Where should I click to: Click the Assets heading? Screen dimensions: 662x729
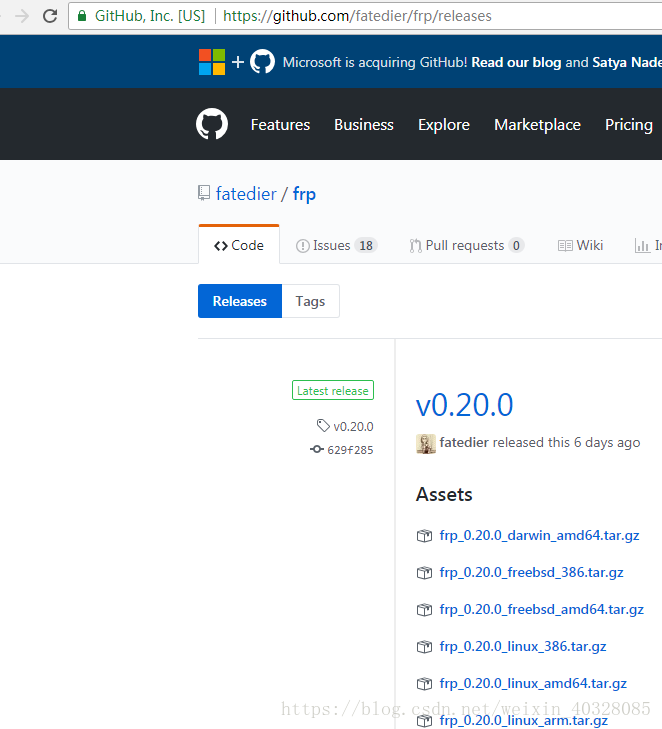click(x=444, y=494)
